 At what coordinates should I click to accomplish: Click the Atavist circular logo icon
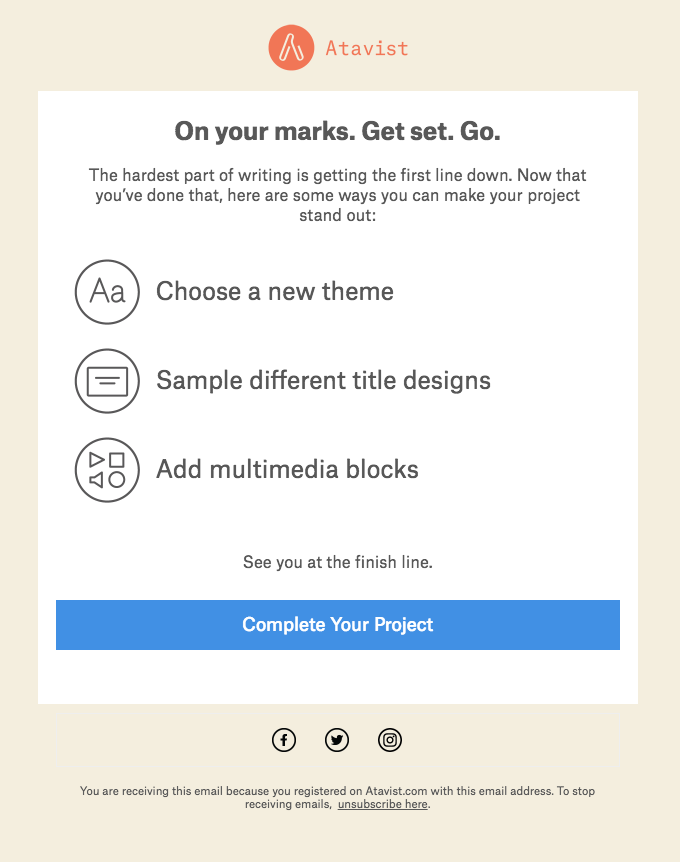point(291,47)
